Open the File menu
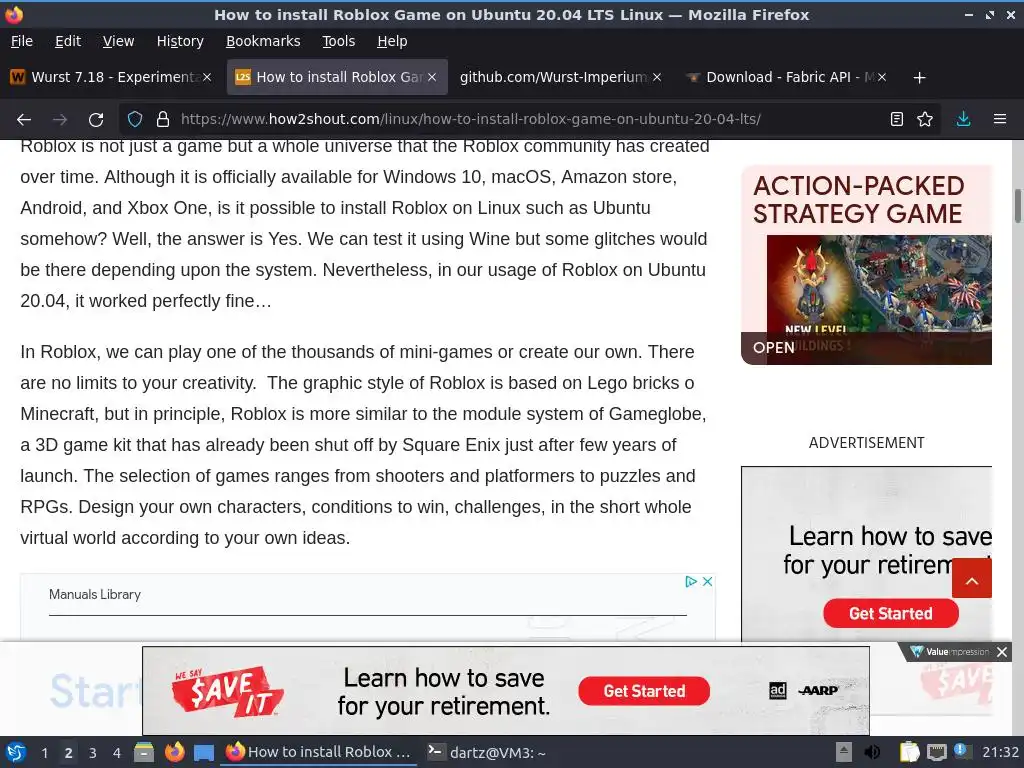 pos(22,41)
